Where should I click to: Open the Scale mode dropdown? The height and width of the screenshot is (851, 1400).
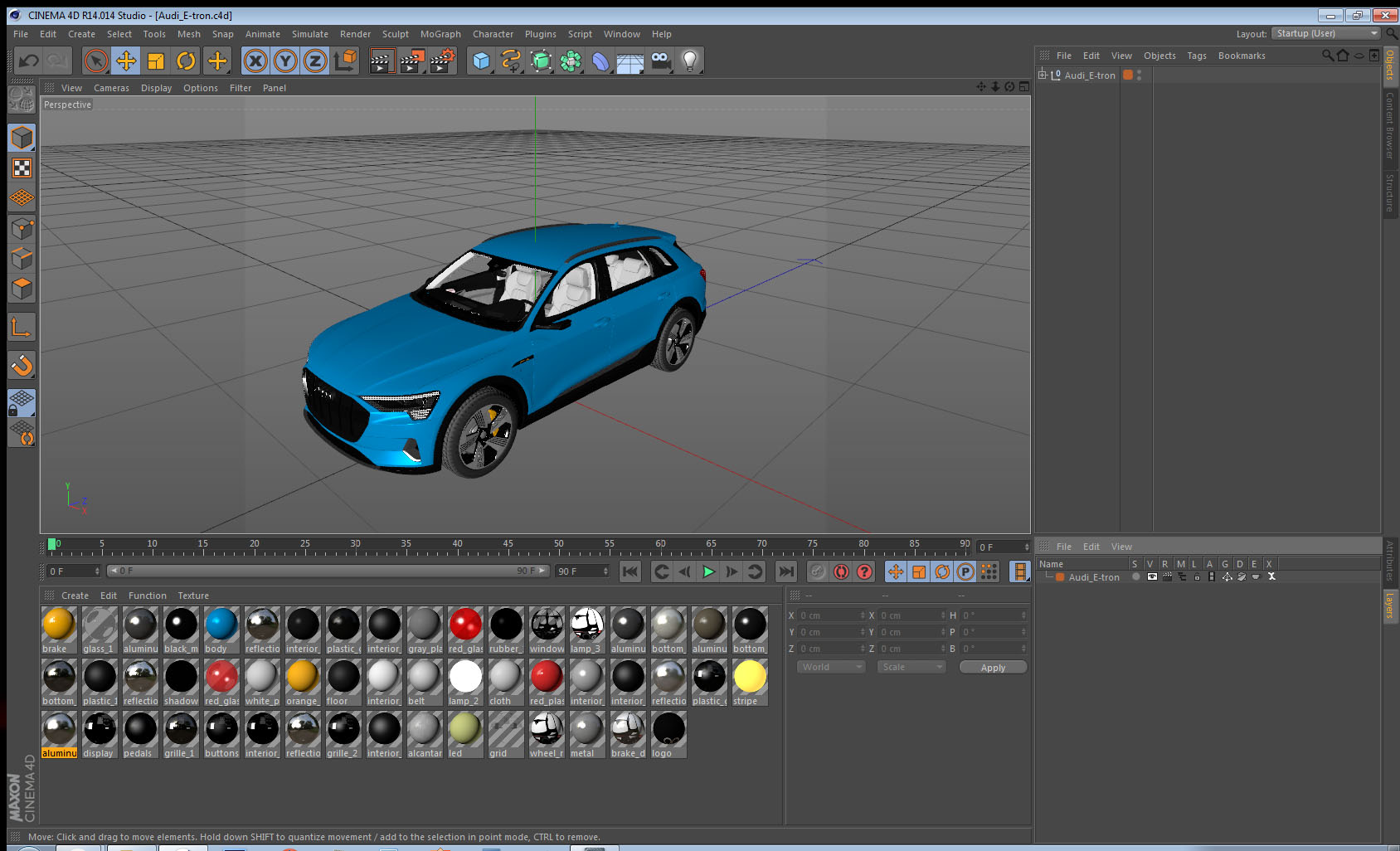click(911, 667)
